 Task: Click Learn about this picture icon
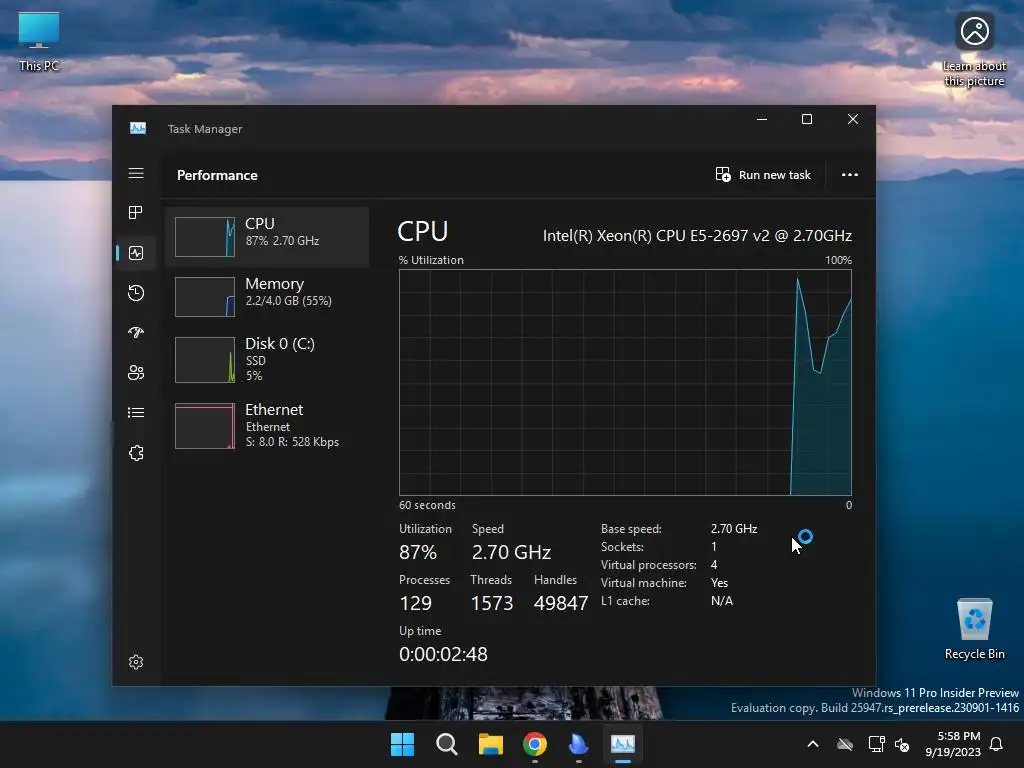point(974,49)
